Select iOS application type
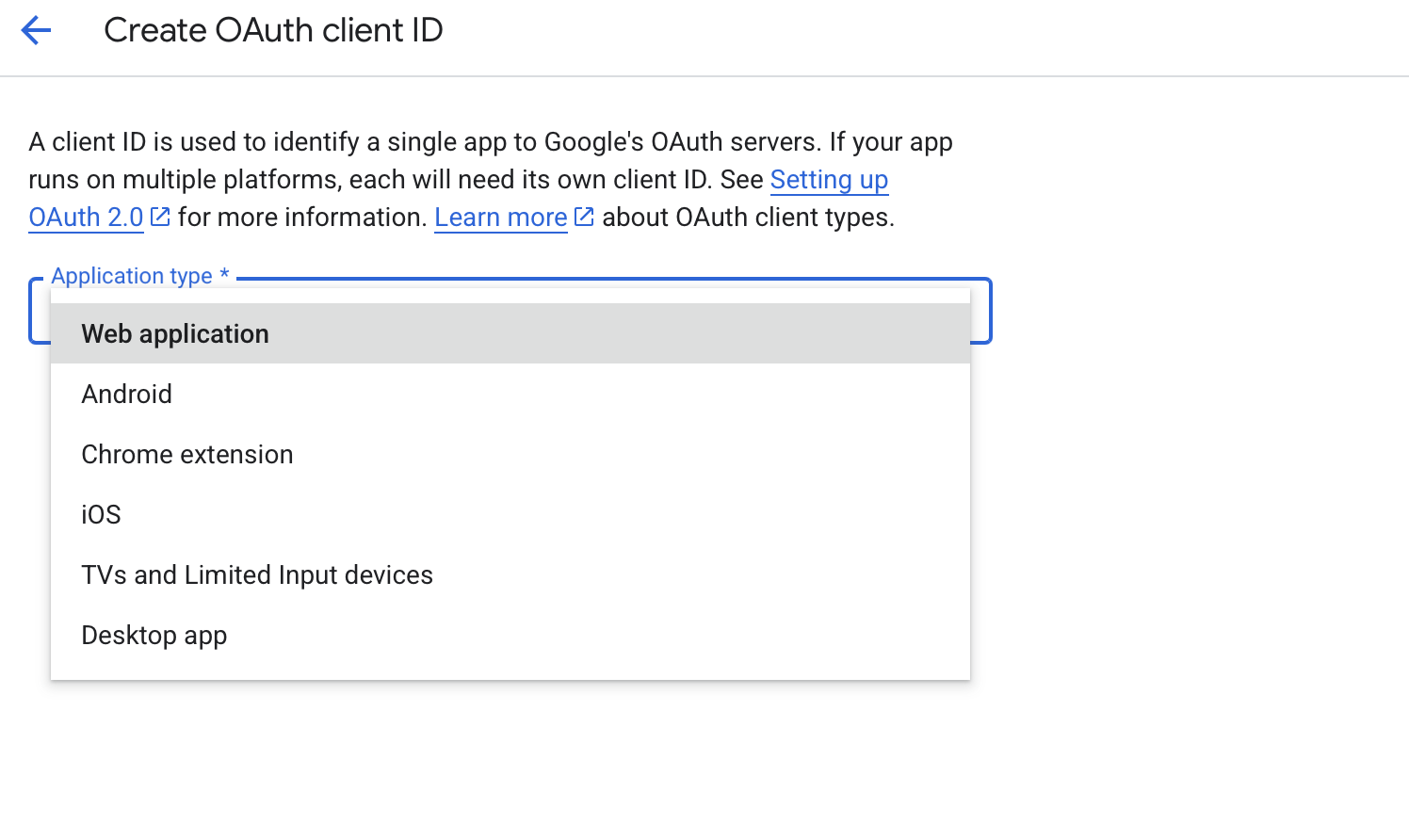Image resolution: width=1409 pixels, height=840 pixels. click(510, 514)
